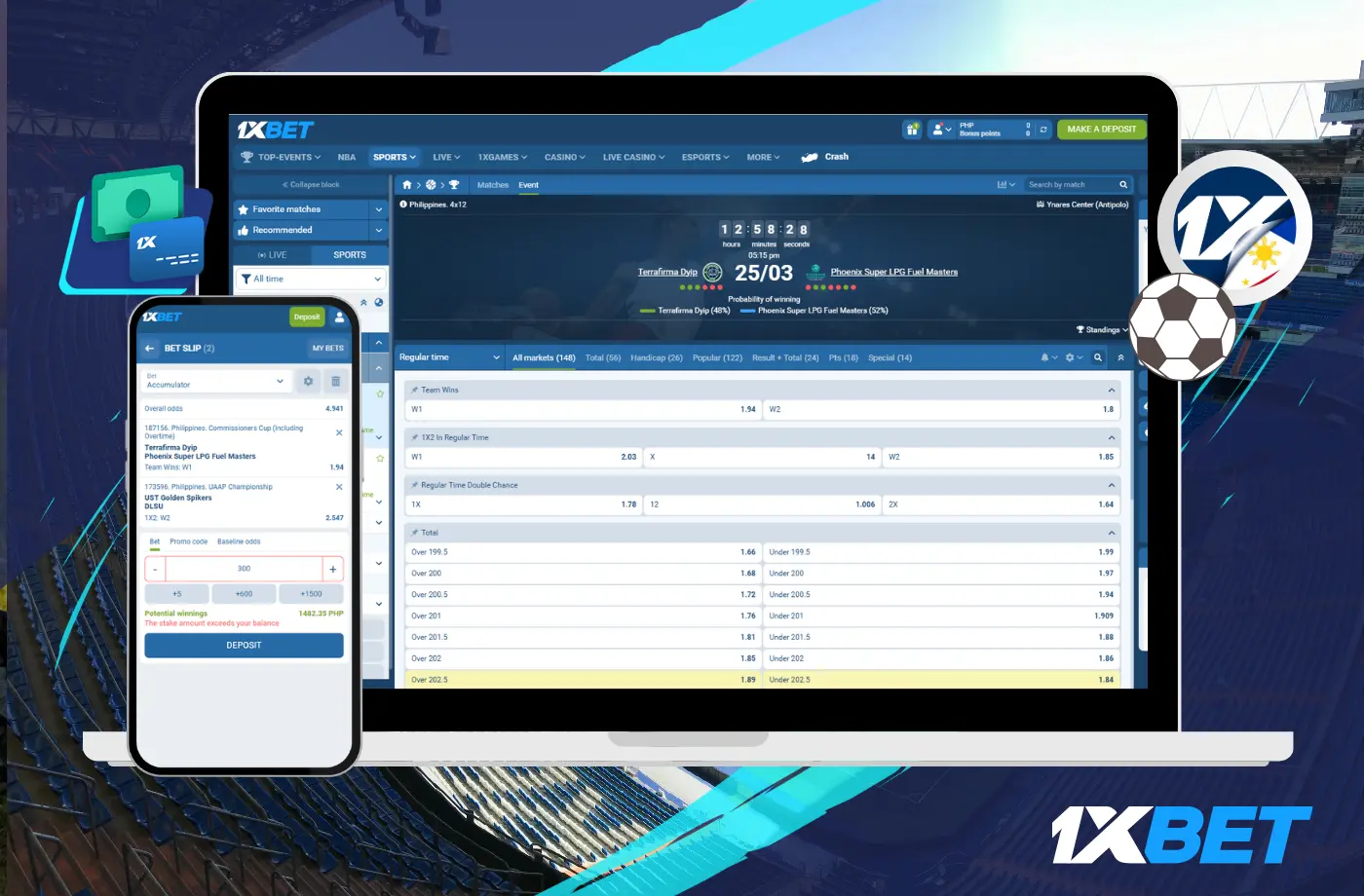1364x896 pixels.
Task: Open bet slip settings gear on phone
Action: pyautogui.click(x=308, y=381)
